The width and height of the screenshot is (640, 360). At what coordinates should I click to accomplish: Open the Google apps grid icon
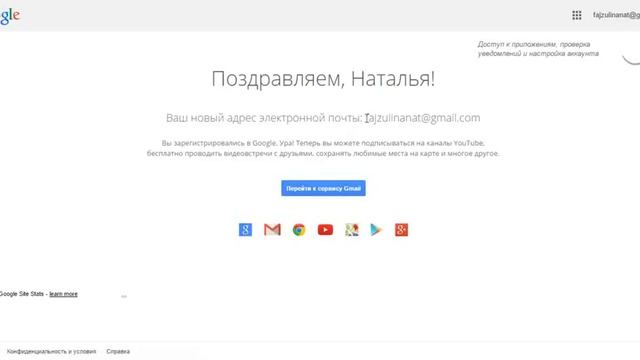[x=576, y=16]
